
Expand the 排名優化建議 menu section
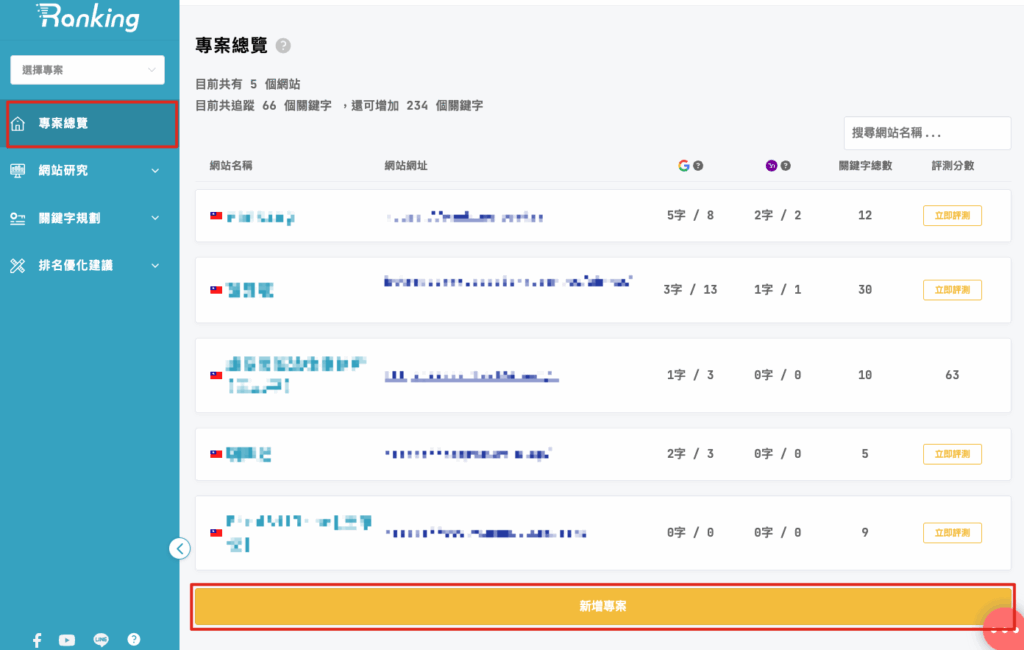(87, 266)
